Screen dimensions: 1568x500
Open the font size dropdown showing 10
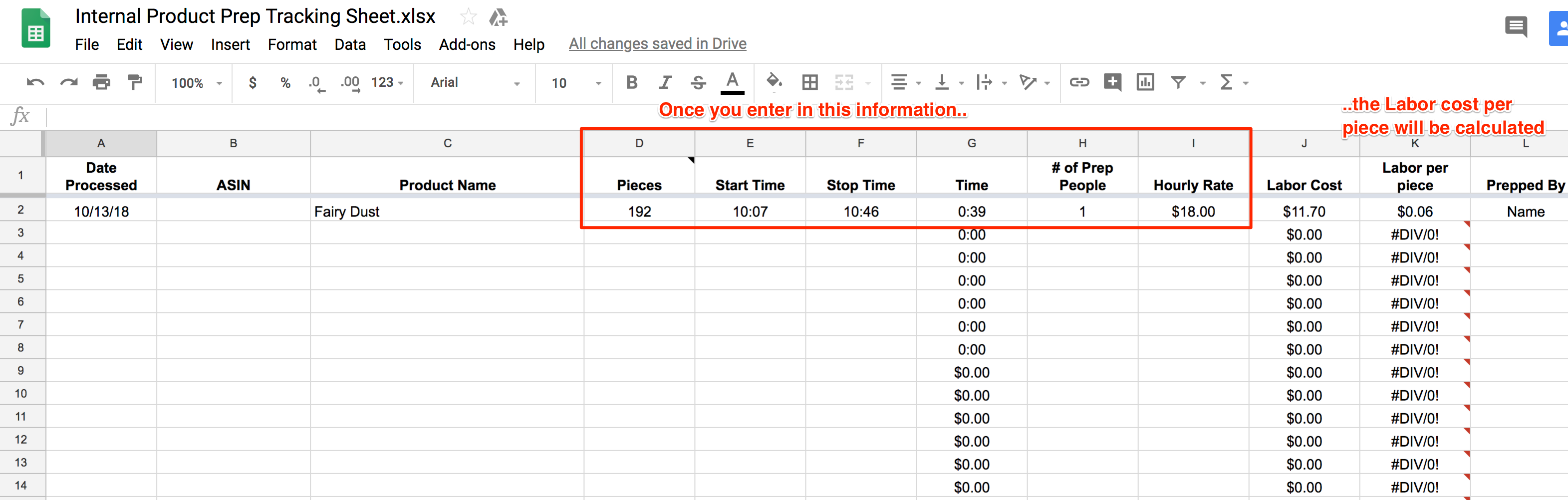pos(572,83)
